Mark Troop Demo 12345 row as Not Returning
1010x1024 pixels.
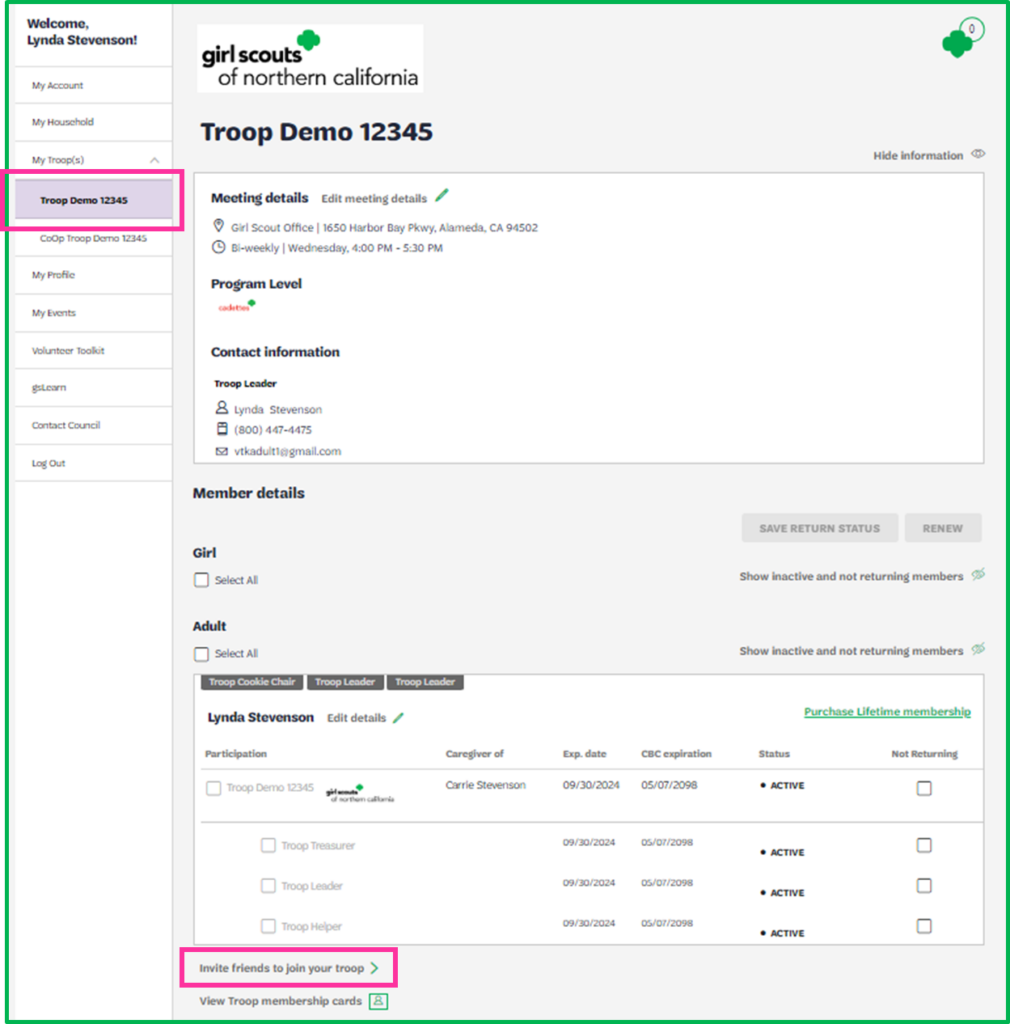924,788
